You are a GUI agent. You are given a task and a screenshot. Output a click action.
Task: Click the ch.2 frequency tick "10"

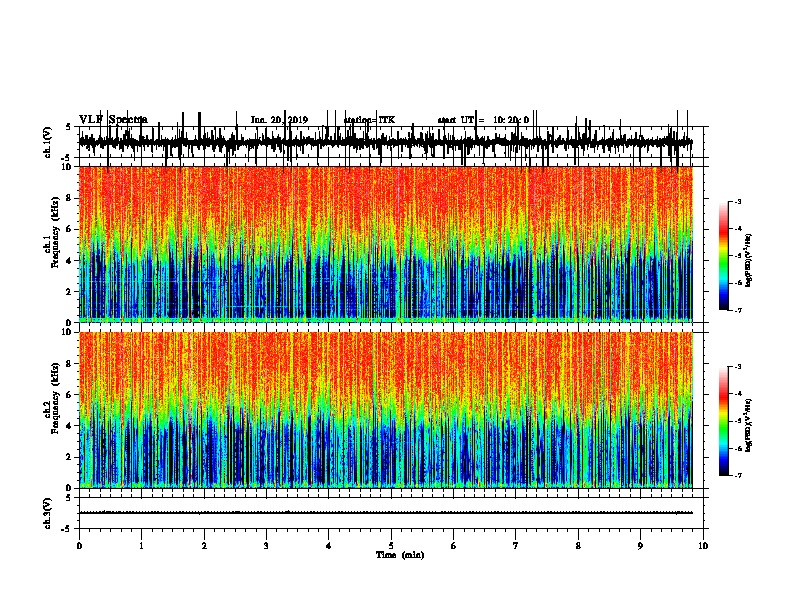(68, 332)
